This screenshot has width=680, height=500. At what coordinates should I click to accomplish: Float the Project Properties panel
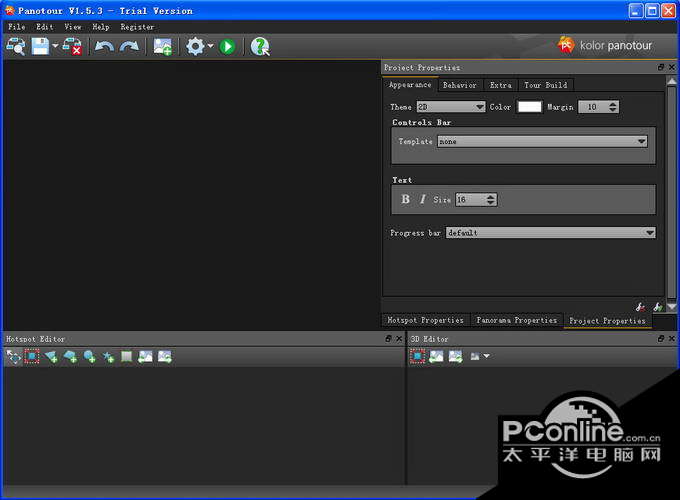[660, 67]
